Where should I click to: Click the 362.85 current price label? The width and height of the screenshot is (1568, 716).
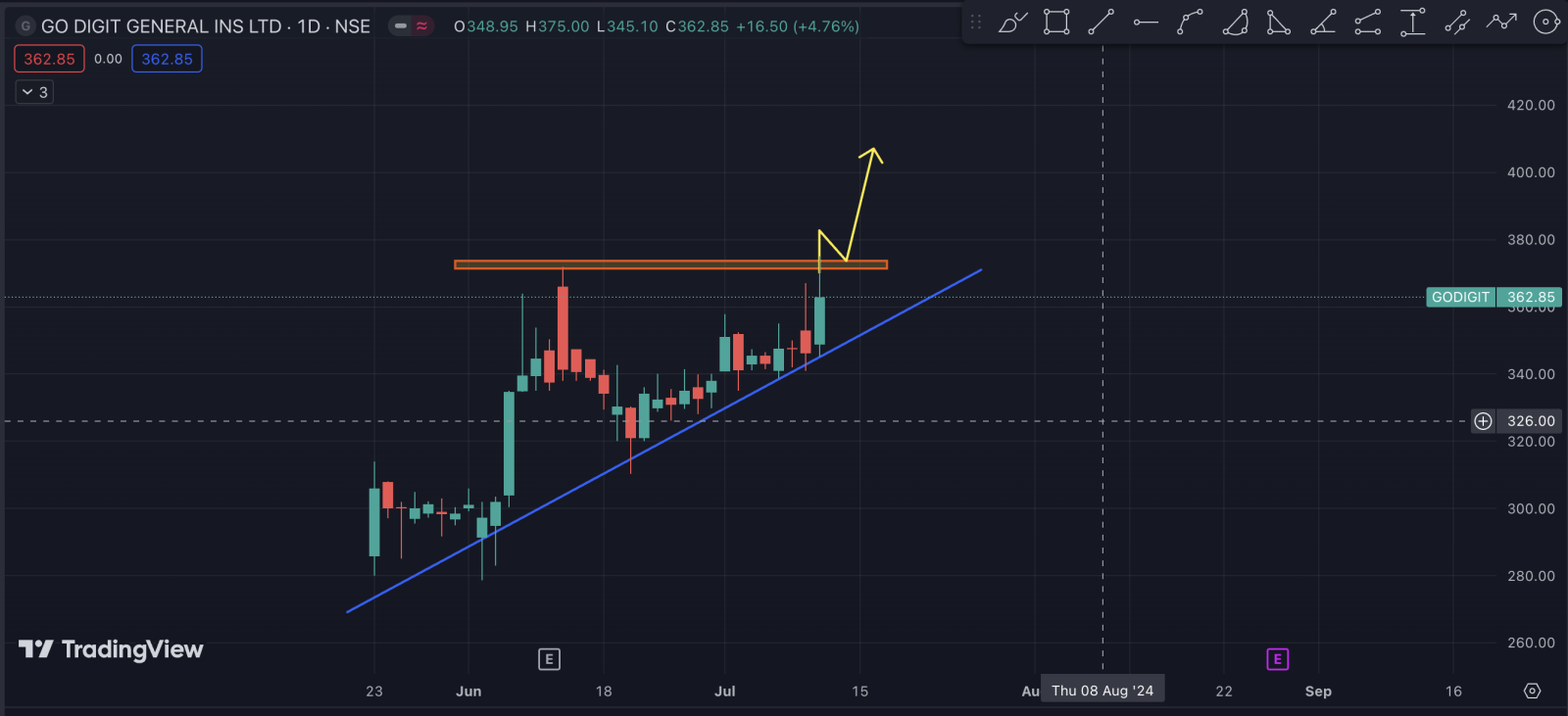[1530, 297]
